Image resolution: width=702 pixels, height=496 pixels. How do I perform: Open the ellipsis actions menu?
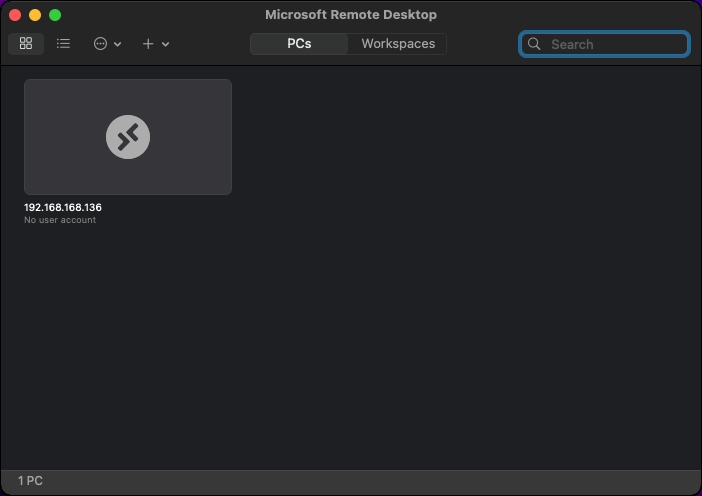point(107,44)
